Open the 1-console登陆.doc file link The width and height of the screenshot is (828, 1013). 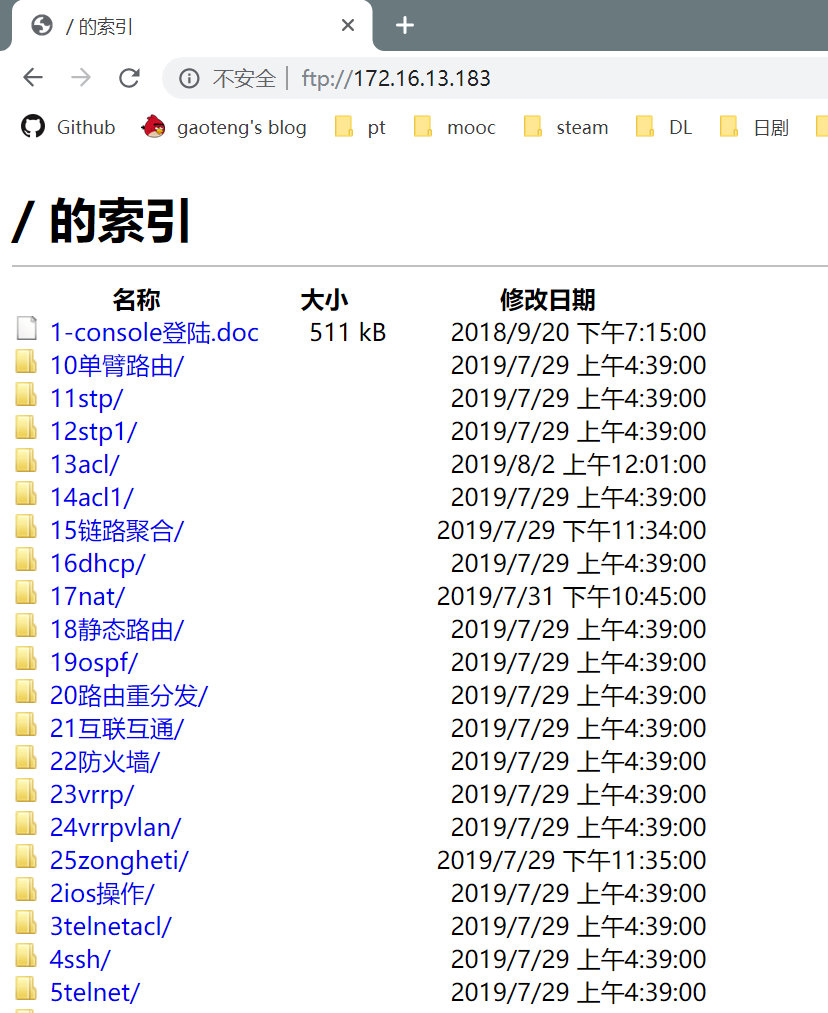coord(154,332)
